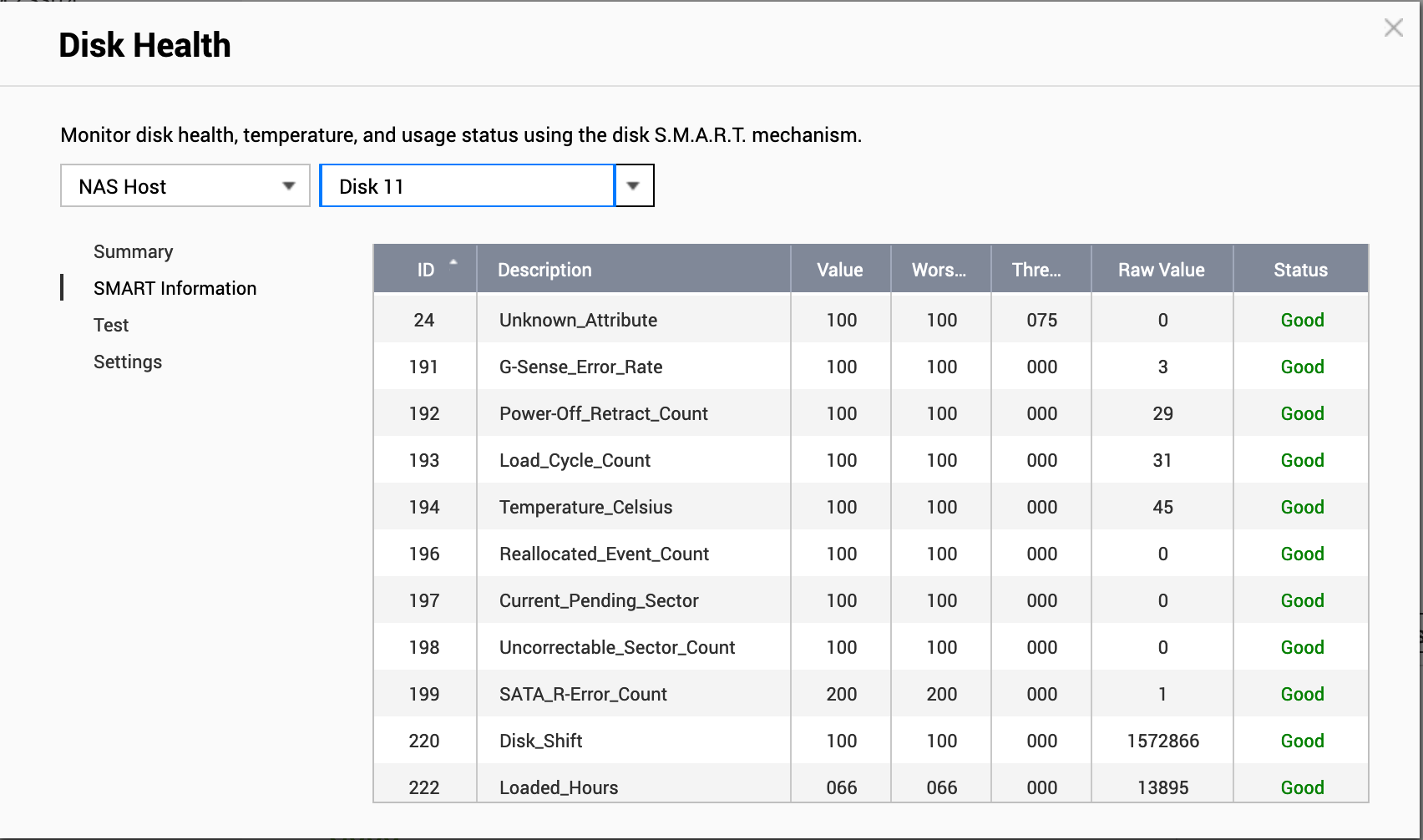
Task: Open the Settings section
Action: (x=128, y=362)
